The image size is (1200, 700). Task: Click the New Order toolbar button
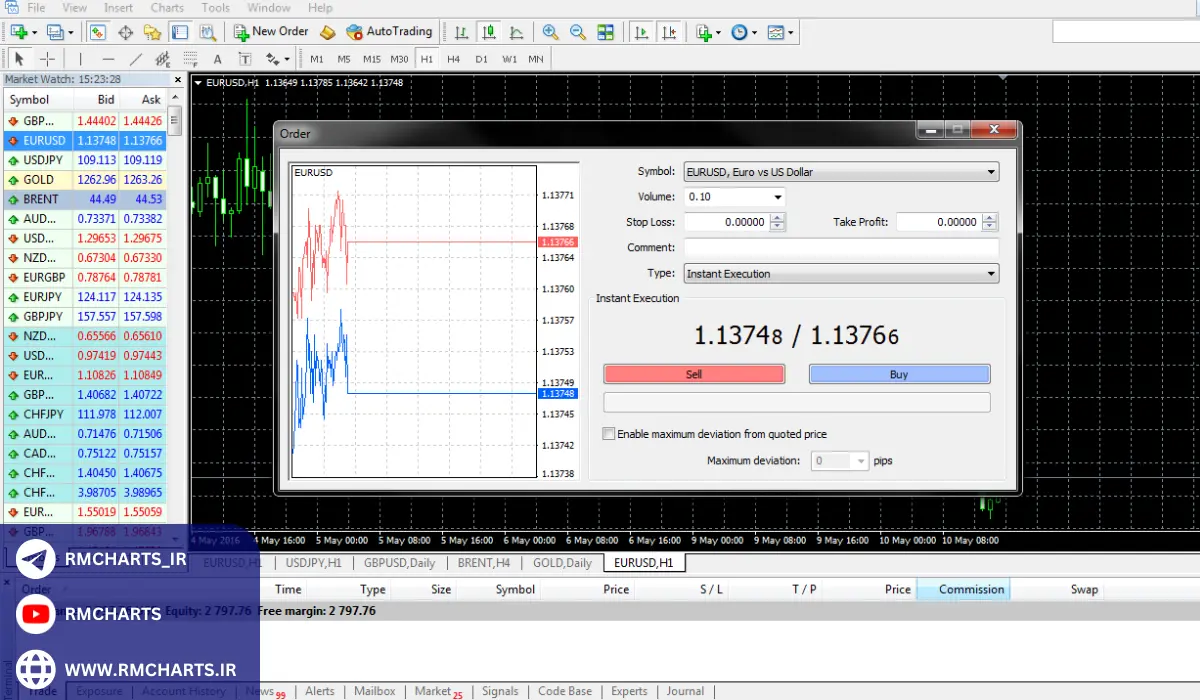point(271,32)
